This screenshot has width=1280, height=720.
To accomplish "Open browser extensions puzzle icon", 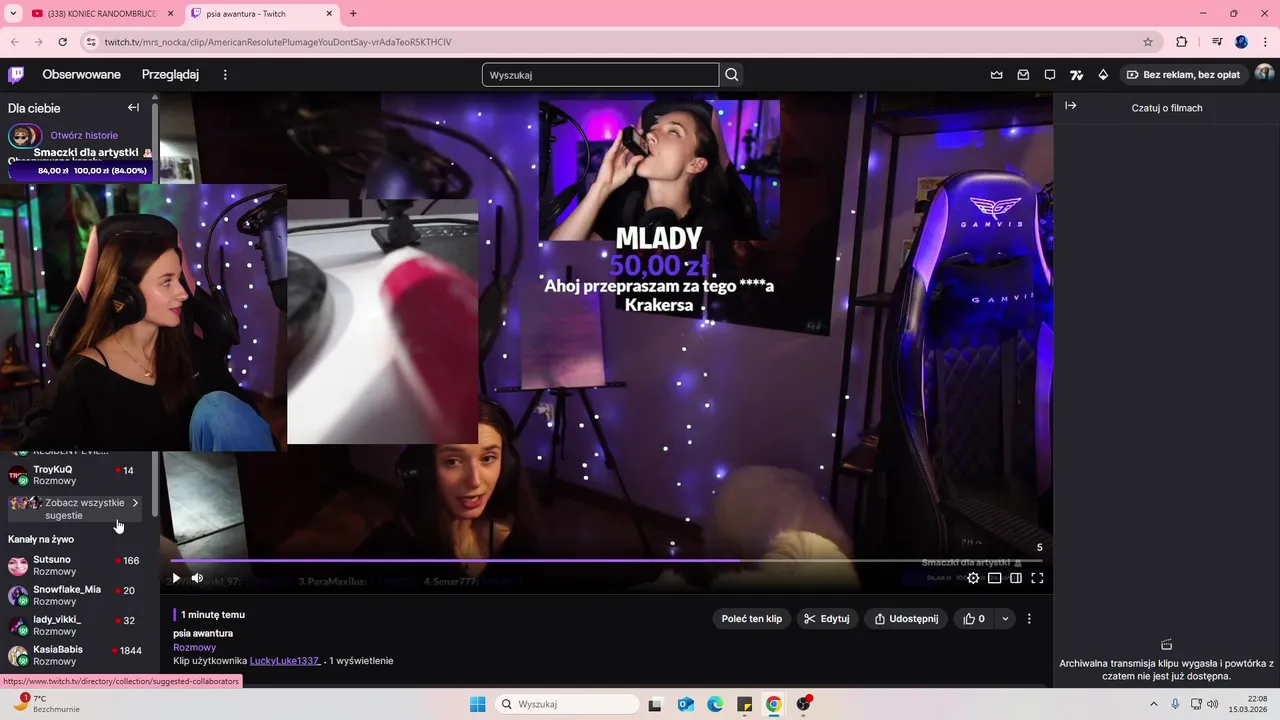I will pos(1181,42).
